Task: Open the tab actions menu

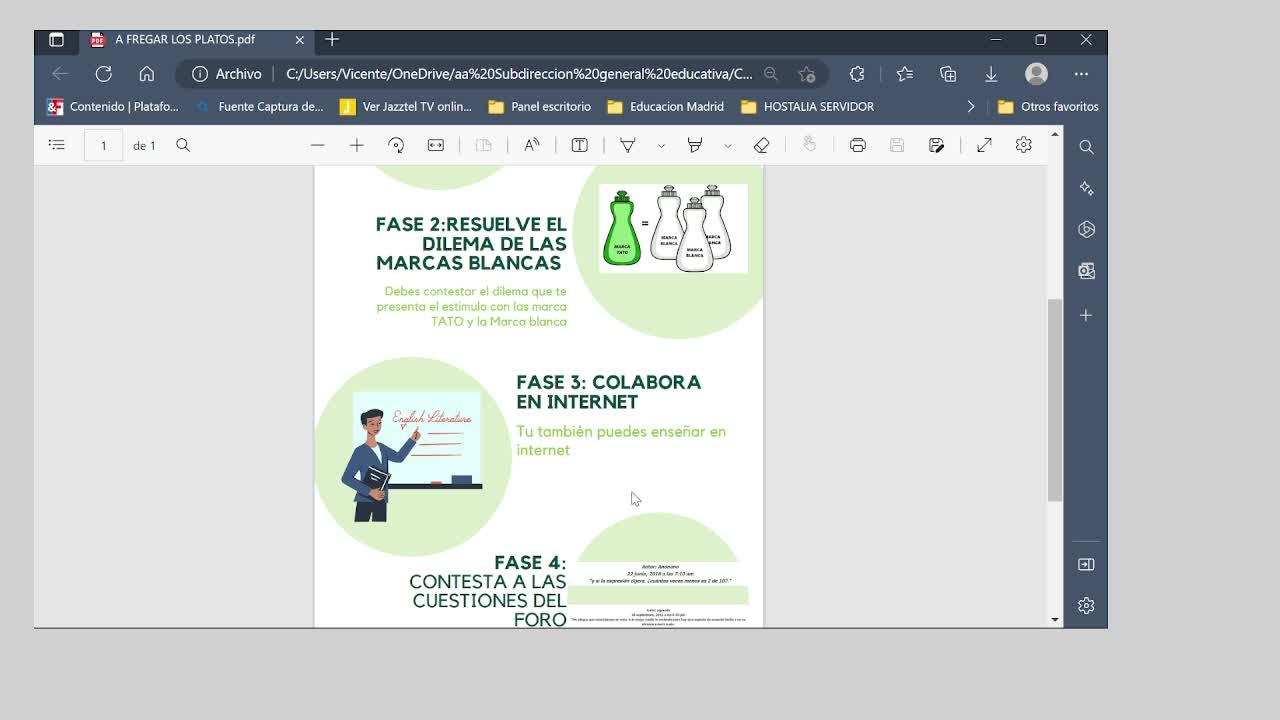Action: [x=56, y=40]
